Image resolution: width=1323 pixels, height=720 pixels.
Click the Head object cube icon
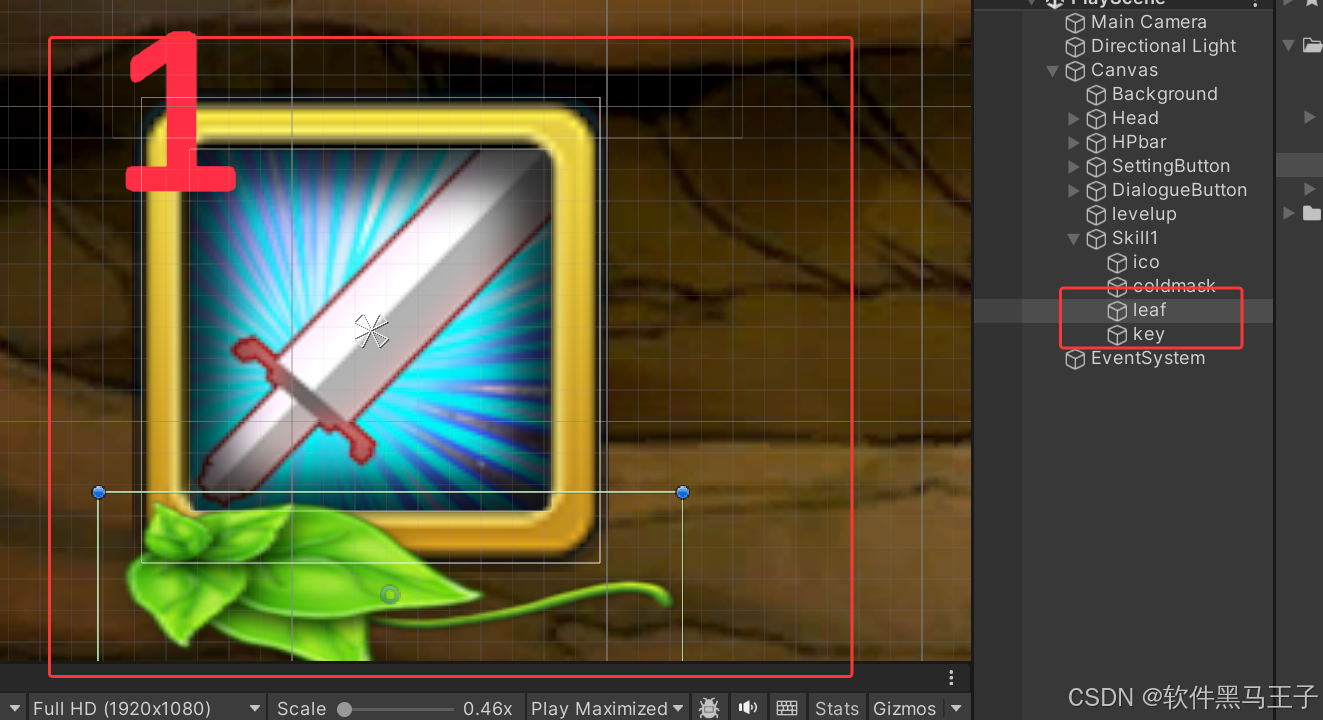(1096, 118)
